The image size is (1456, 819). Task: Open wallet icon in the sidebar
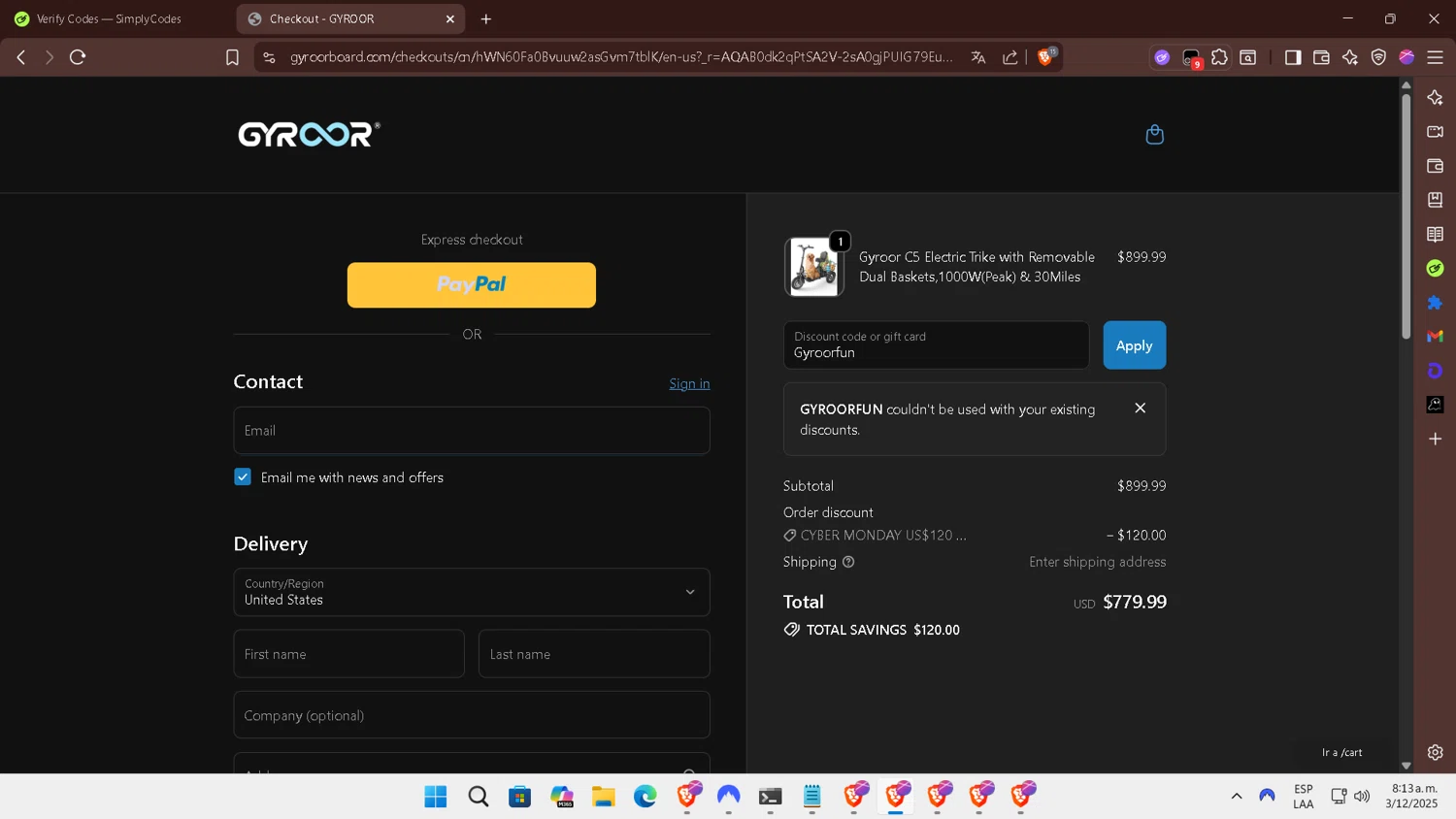click(1435, 166)
